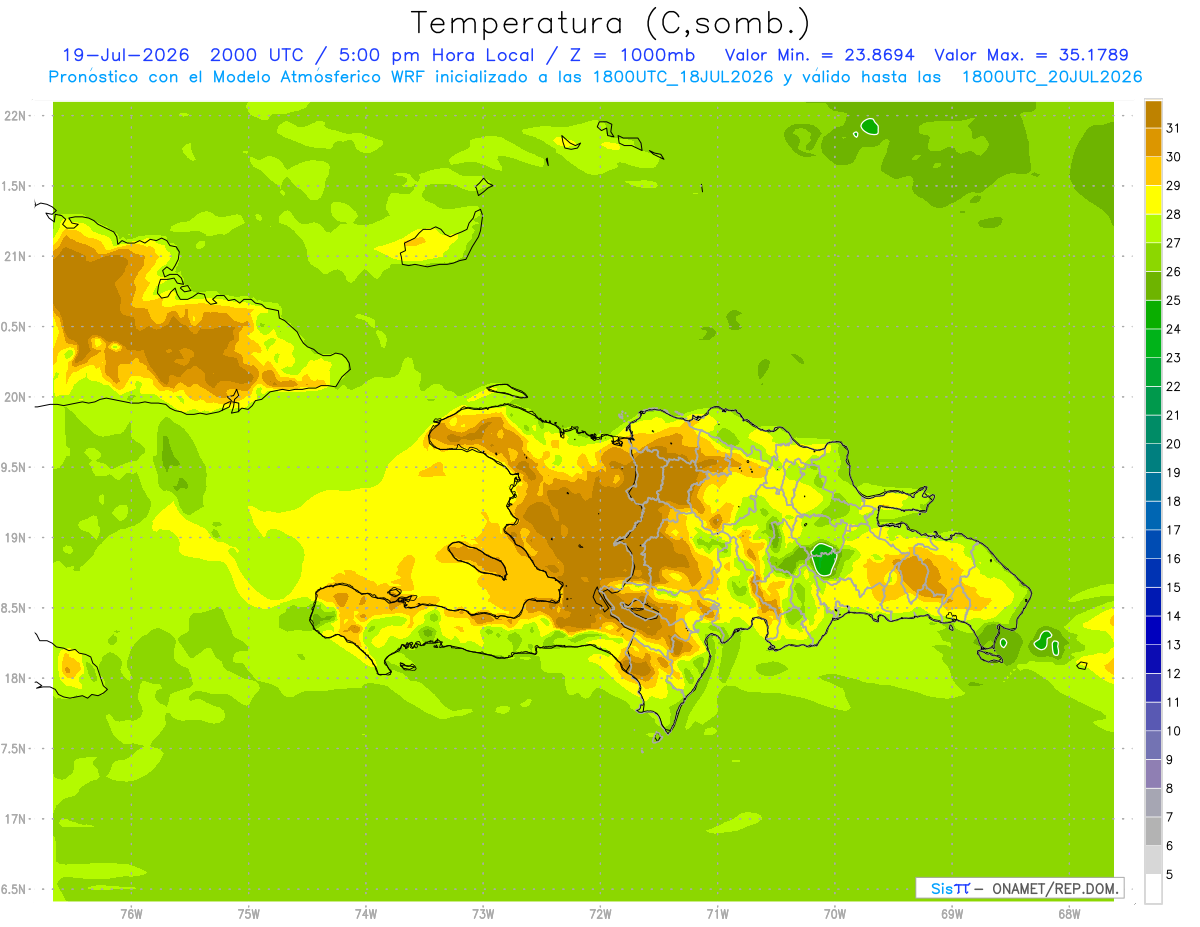Click the '72W' longitude label
This screenshot has height=927, width=1200.
600,913
